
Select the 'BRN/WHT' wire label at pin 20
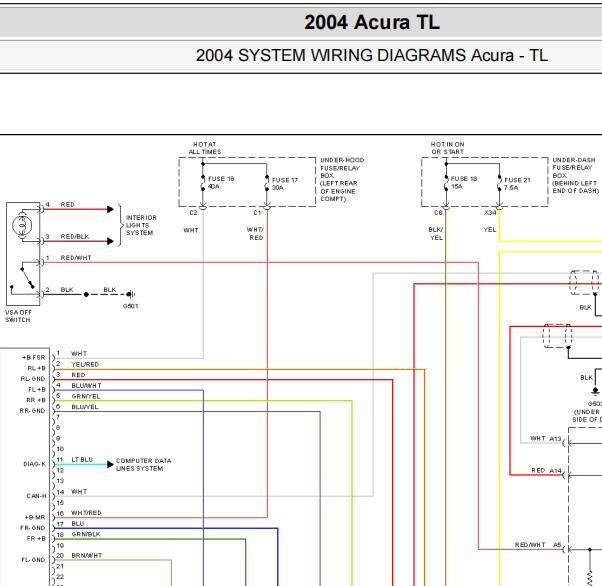(86, 555)
